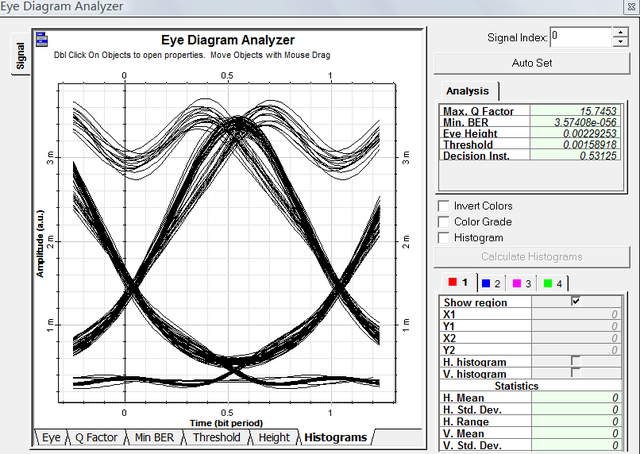Decrease Signal Index with down arrow
The image size is (640, 454).
[620, 41]
